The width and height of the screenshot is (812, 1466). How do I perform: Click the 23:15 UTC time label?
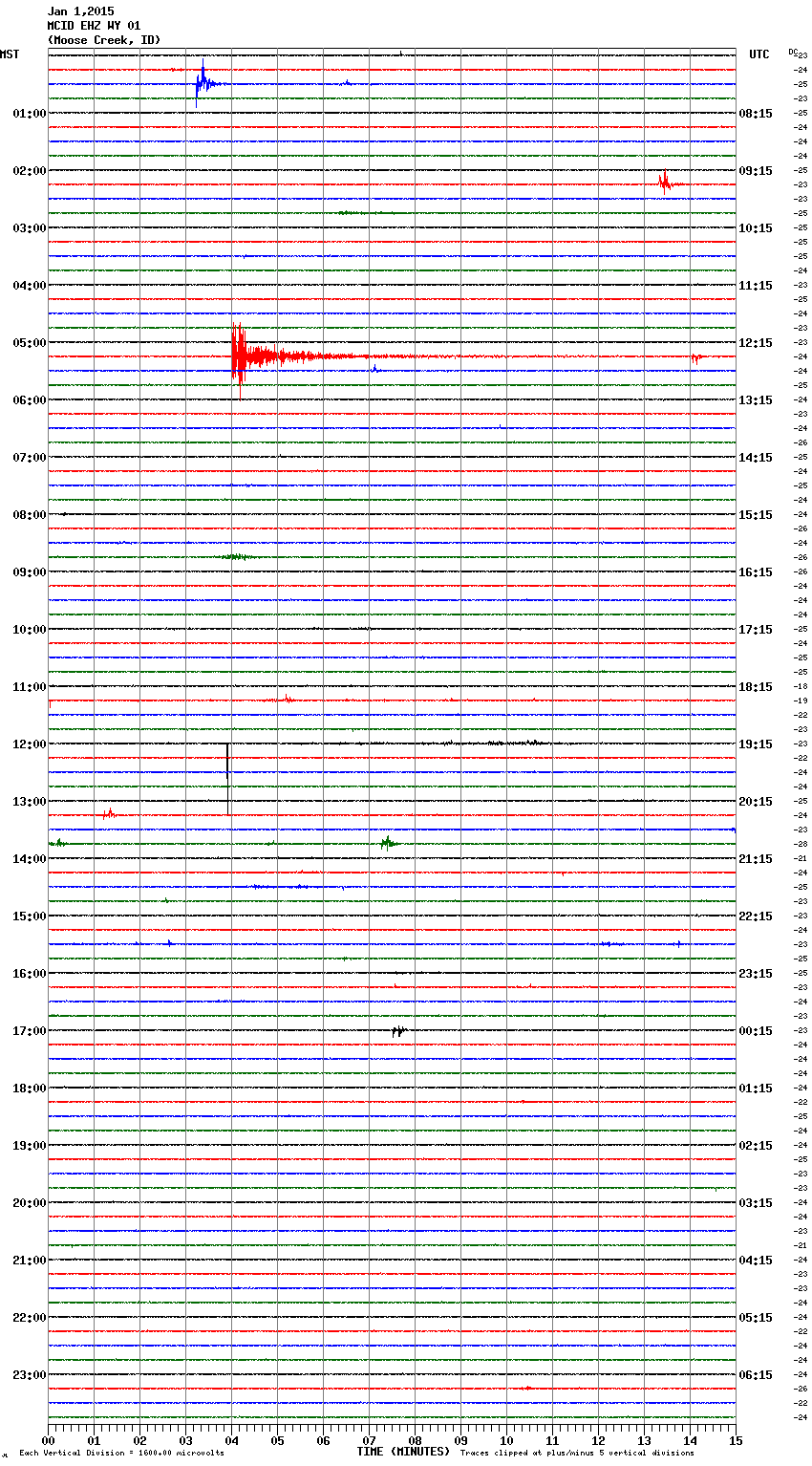[x=756, y=974]
